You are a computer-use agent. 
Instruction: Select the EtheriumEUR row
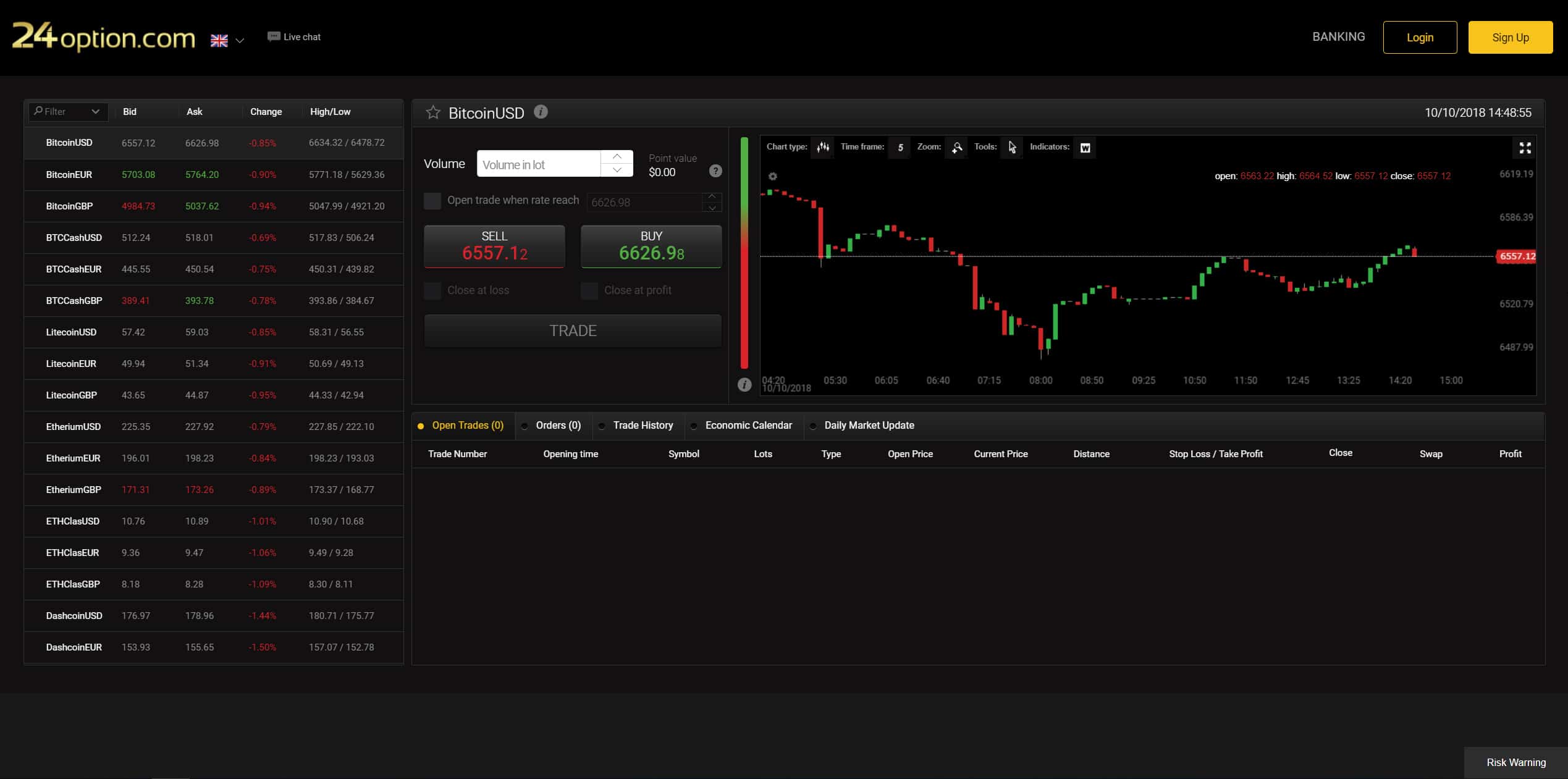pos(214,458)
